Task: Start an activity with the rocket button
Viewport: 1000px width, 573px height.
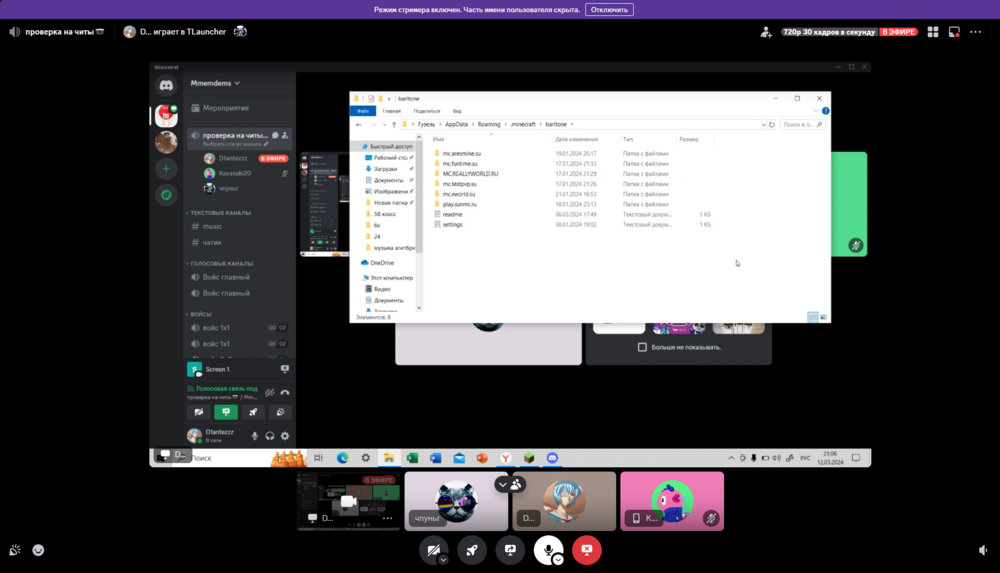Action: point(472,550)
